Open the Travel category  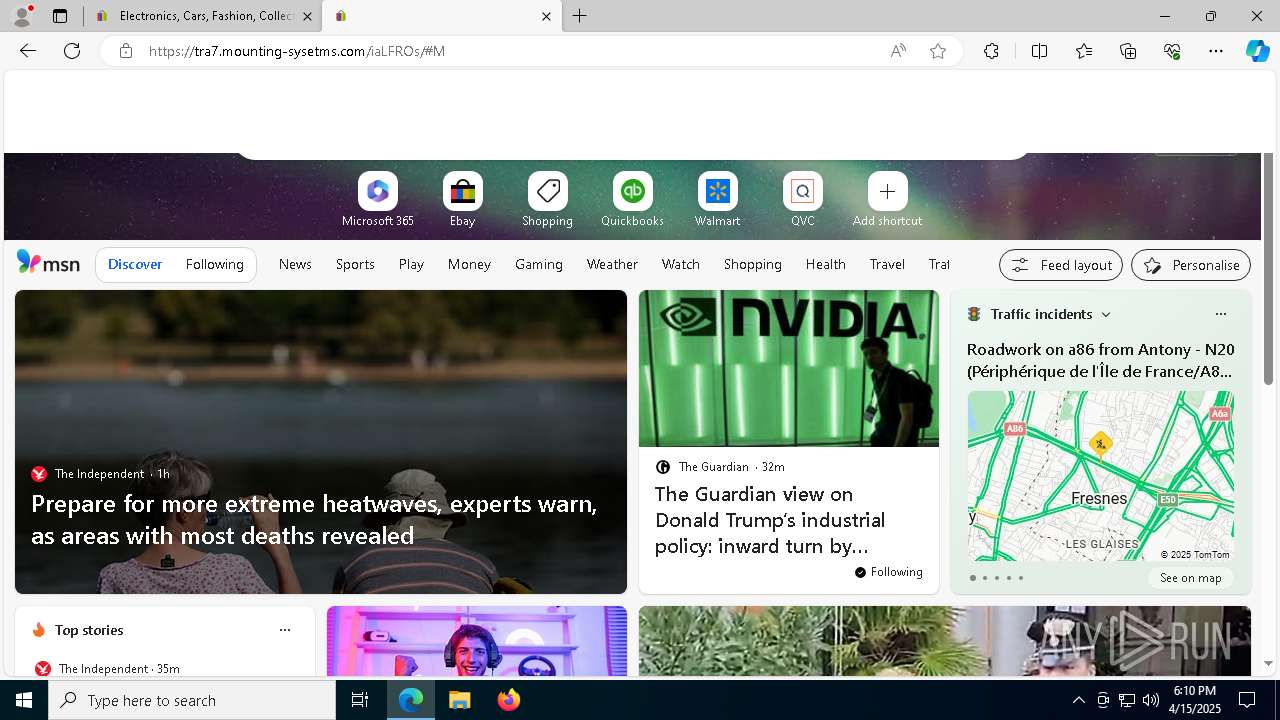point(887,264)
